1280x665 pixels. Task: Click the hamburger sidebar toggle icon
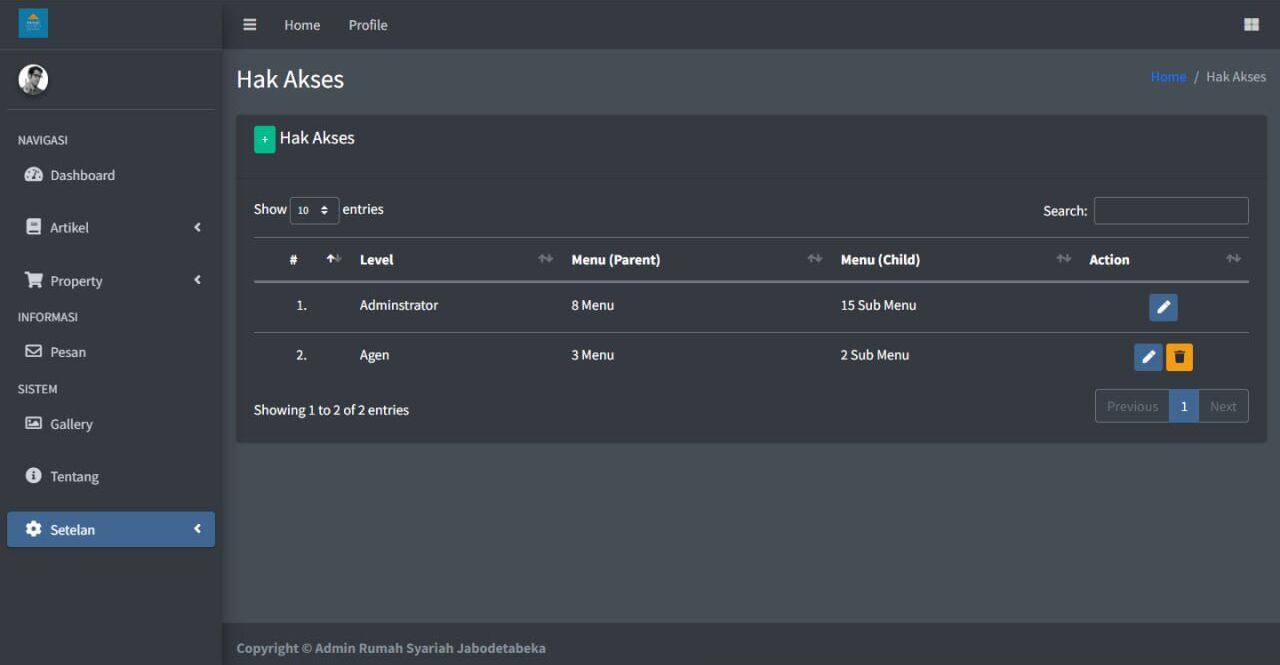(x=250, y=25)
